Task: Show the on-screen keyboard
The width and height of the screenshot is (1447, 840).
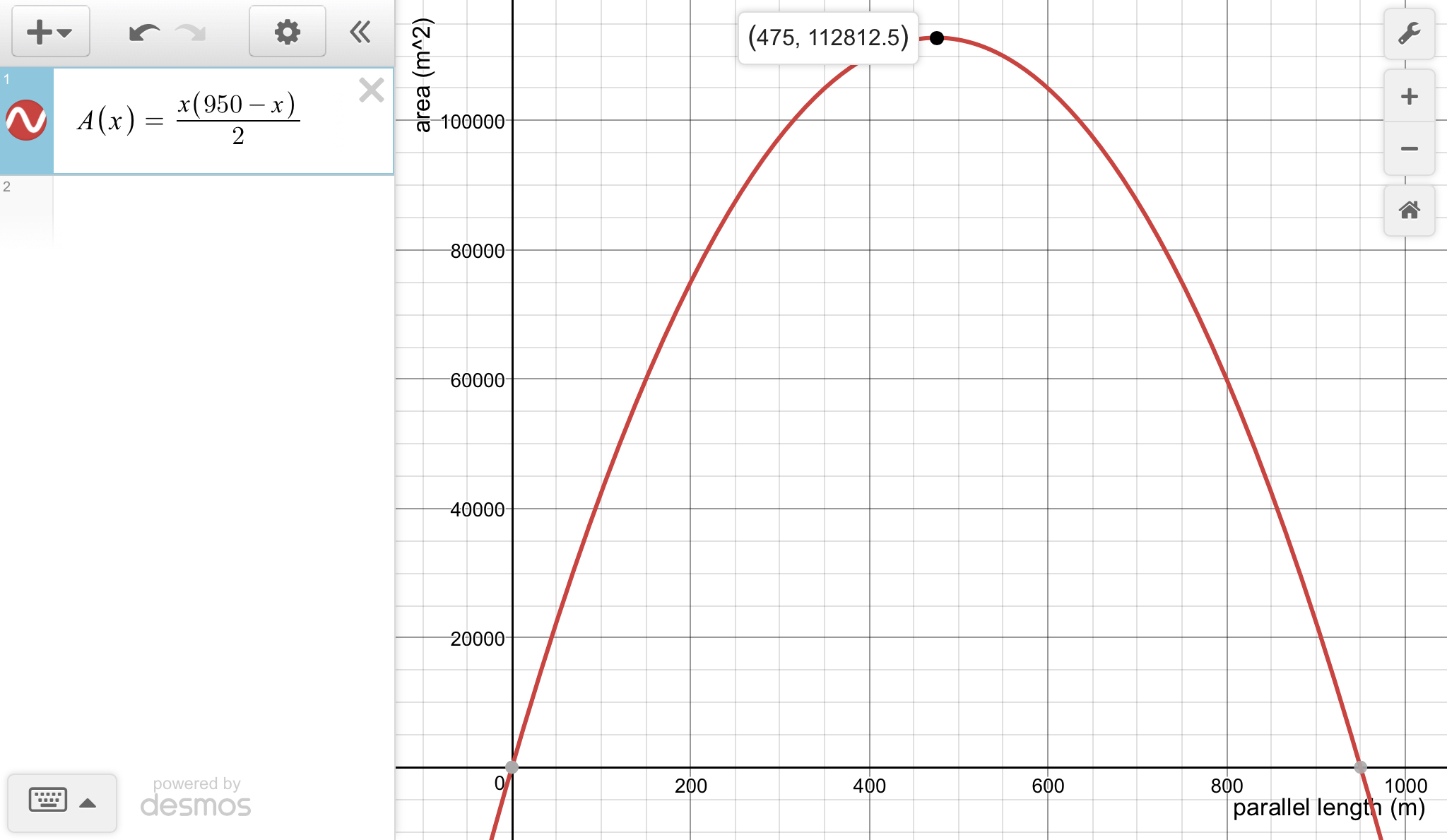Action: pyautogui.click(x=48, y=800)
